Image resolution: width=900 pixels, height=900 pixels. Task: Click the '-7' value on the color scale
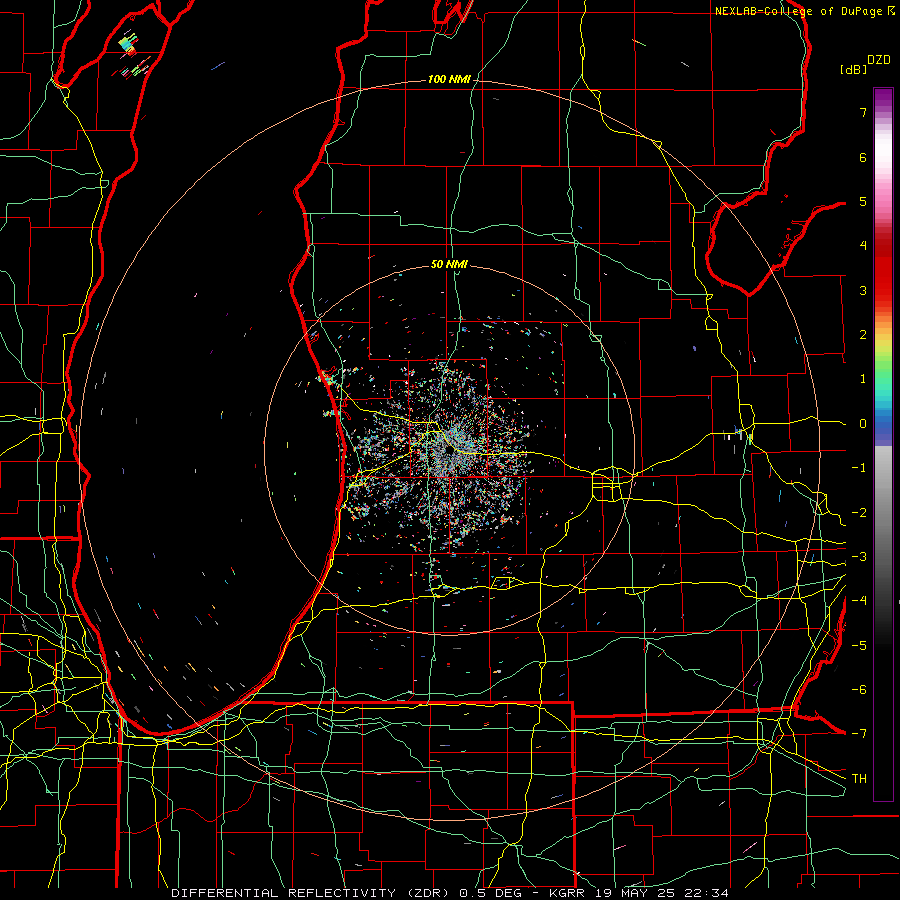pyautogui.click(x=859, y=734)
